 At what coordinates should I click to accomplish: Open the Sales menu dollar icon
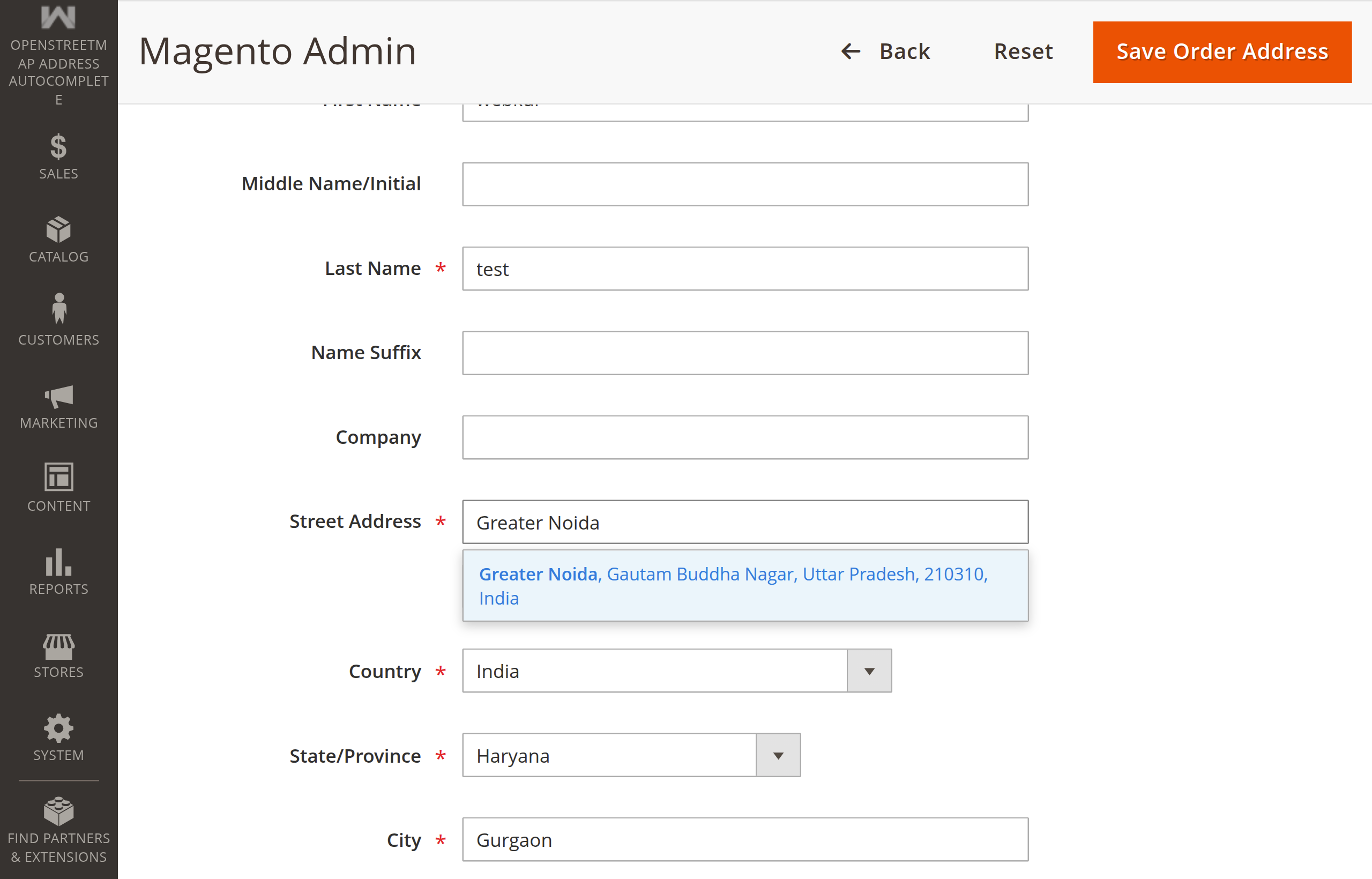58,146
